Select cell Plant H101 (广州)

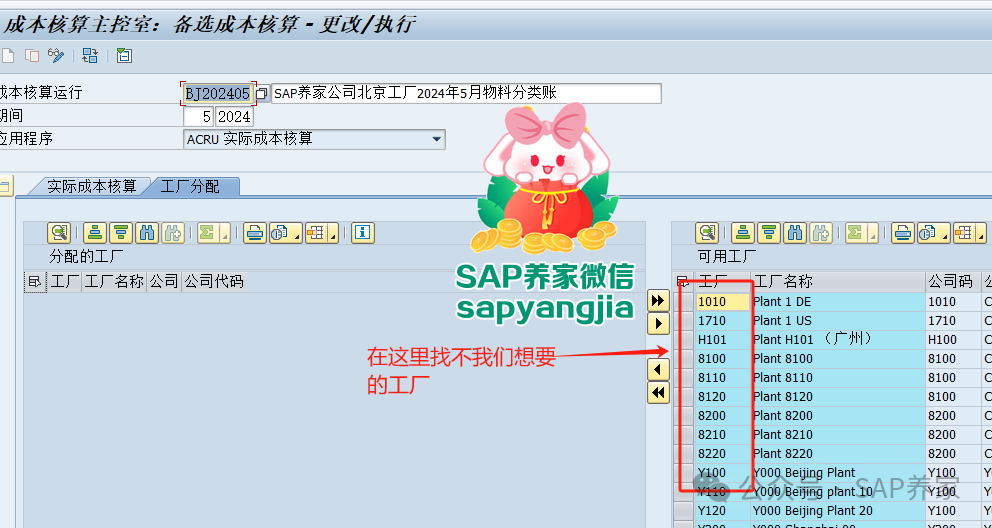[x=838, y=340]
